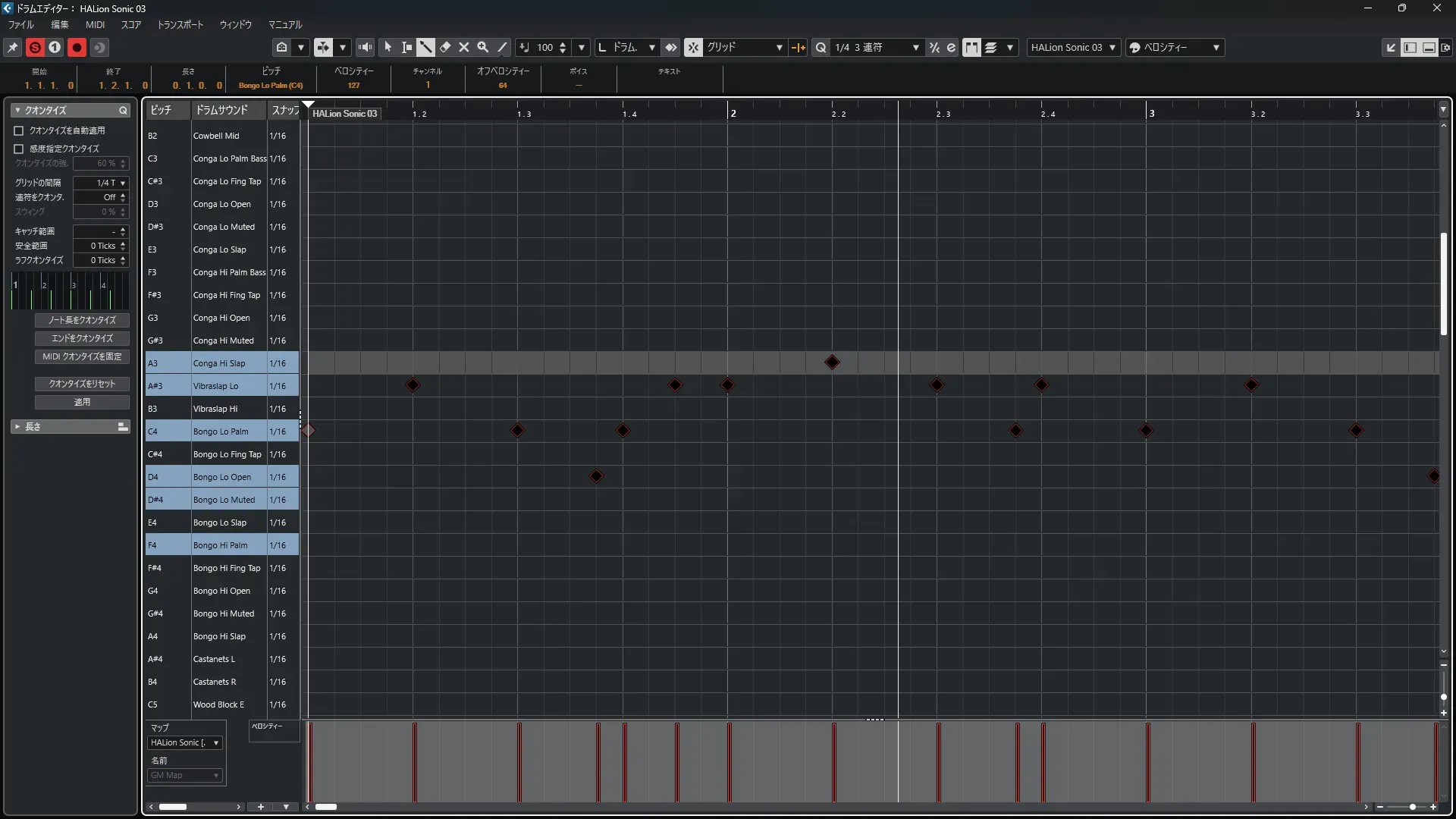Toggle acoustic feedback speaker icon

[x=365, y=47]
